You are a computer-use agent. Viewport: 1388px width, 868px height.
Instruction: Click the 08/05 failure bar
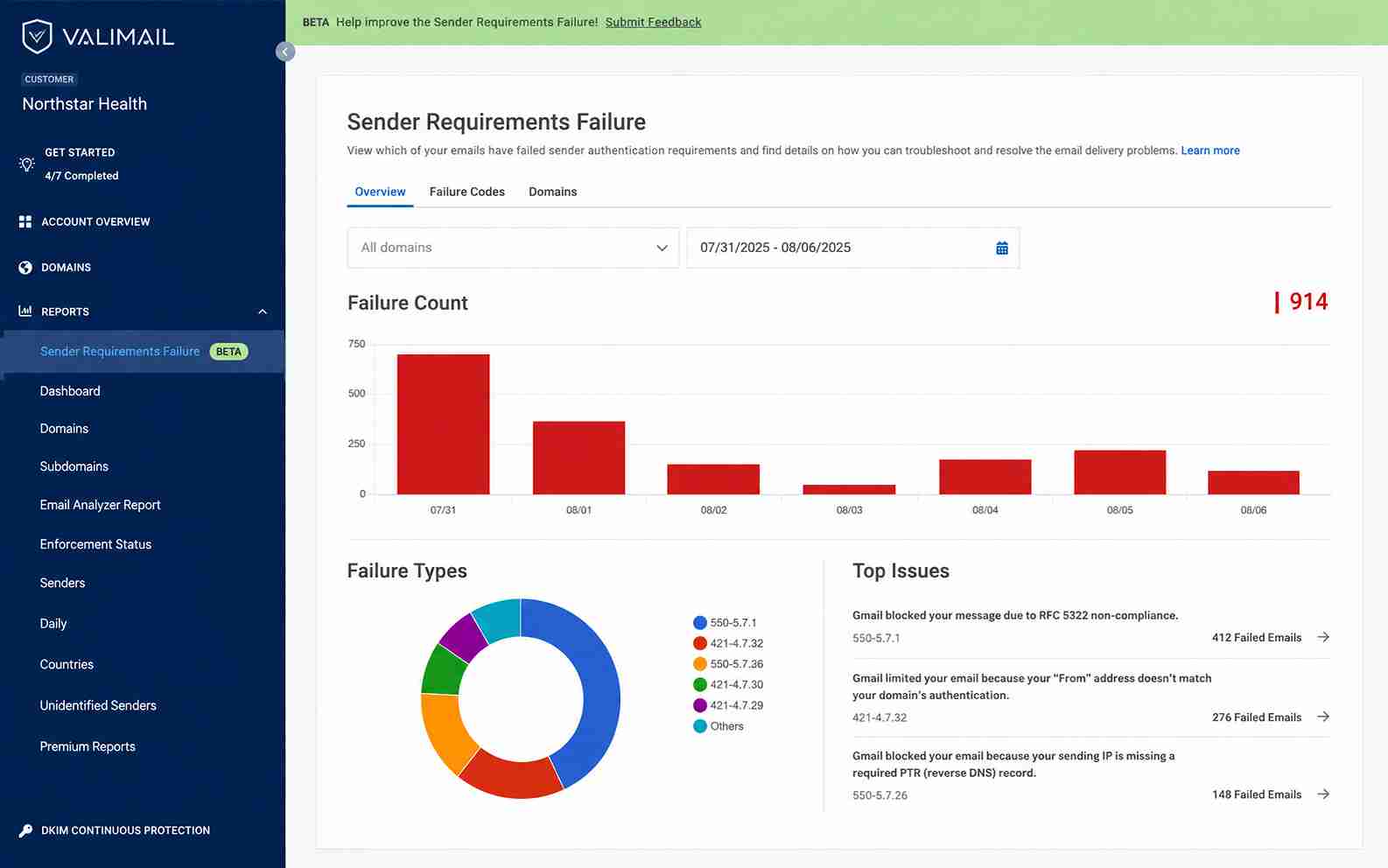(x=1120, y=472)
